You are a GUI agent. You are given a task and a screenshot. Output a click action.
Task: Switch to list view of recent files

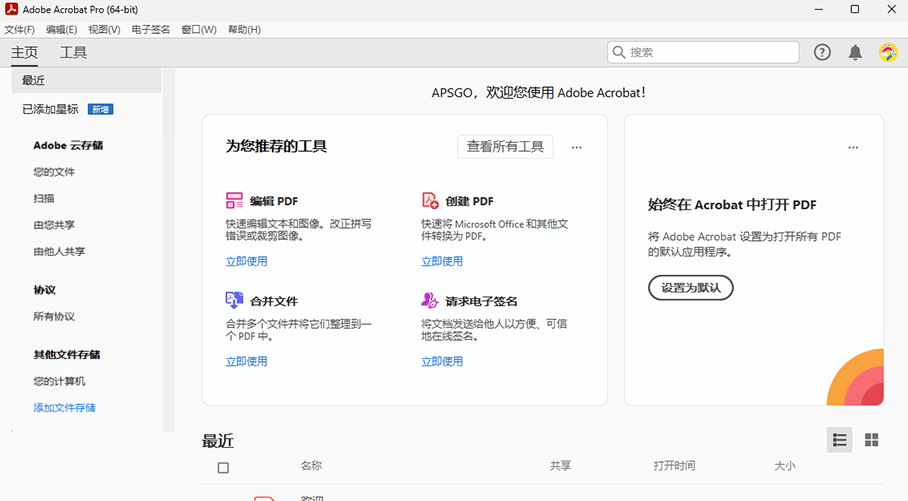coord(839,440)
